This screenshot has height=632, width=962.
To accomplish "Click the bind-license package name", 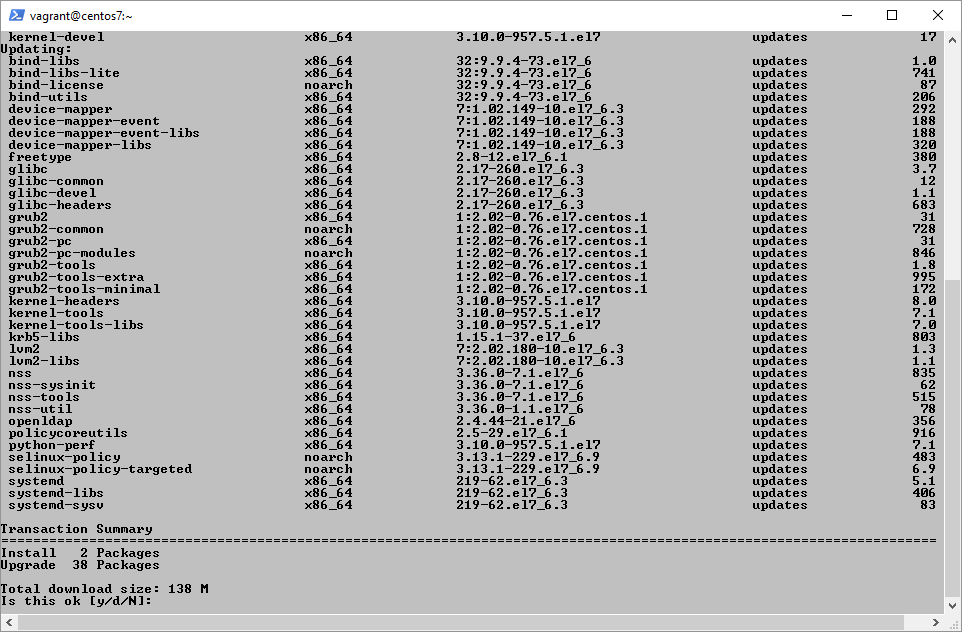I will (x=56, y=85).
